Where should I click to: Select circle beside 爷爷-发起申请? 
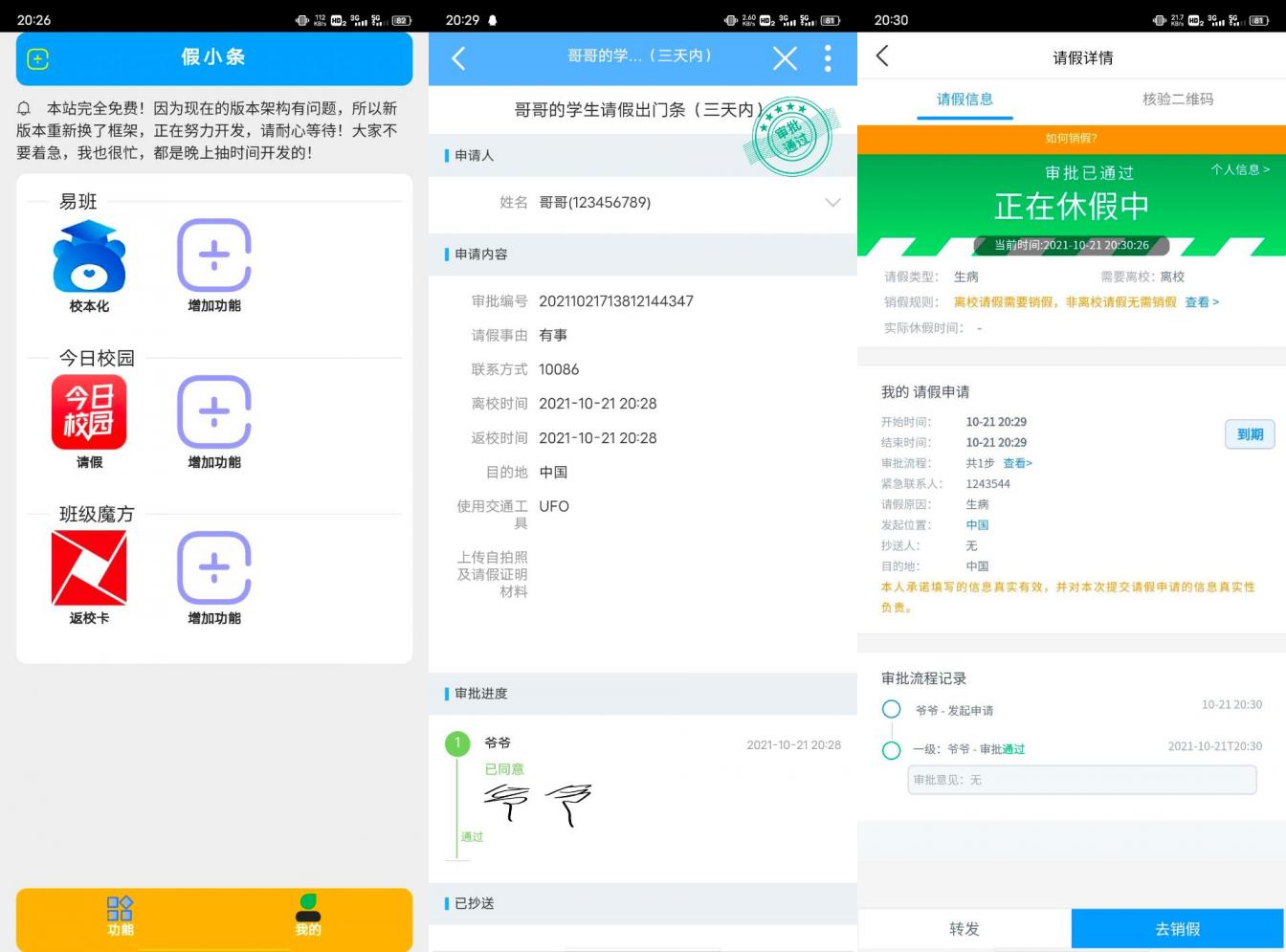891,709
